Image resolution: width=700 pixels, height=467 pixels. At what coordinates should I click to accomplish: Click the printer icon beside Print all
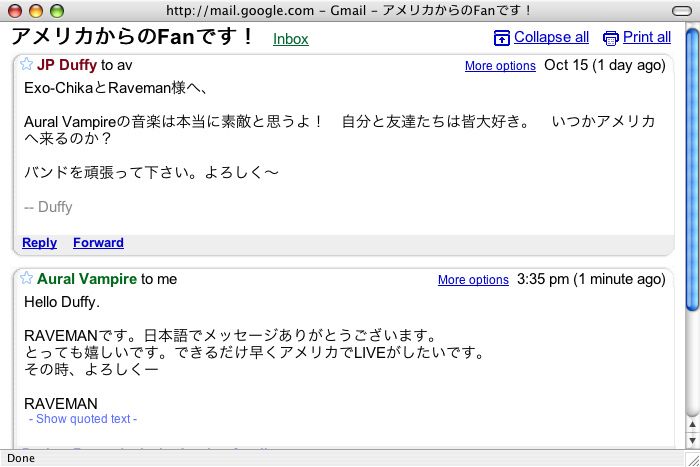tap(611, 38)
